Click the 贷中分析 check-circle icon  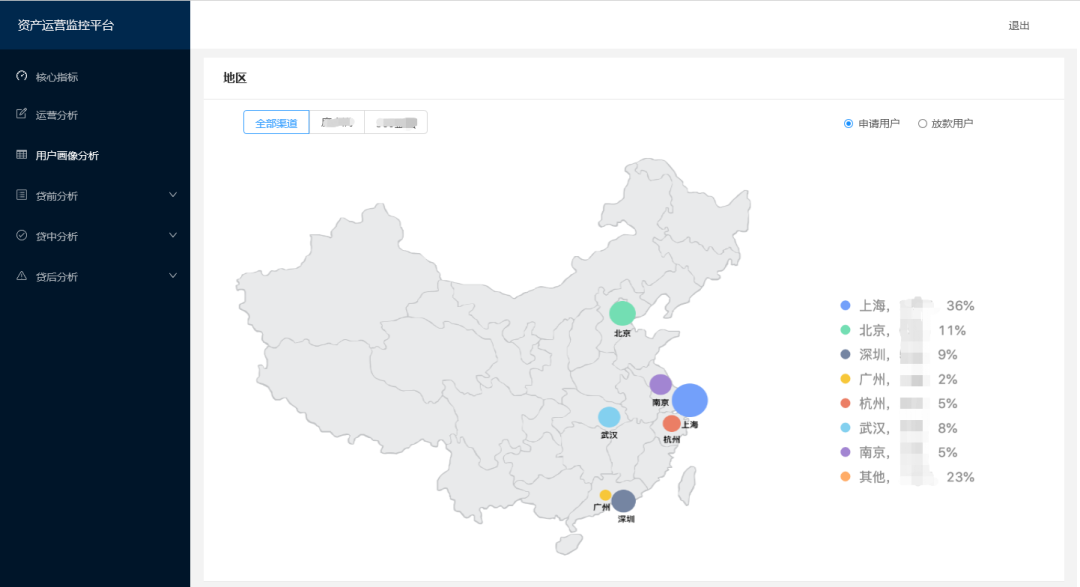(21, 236)
